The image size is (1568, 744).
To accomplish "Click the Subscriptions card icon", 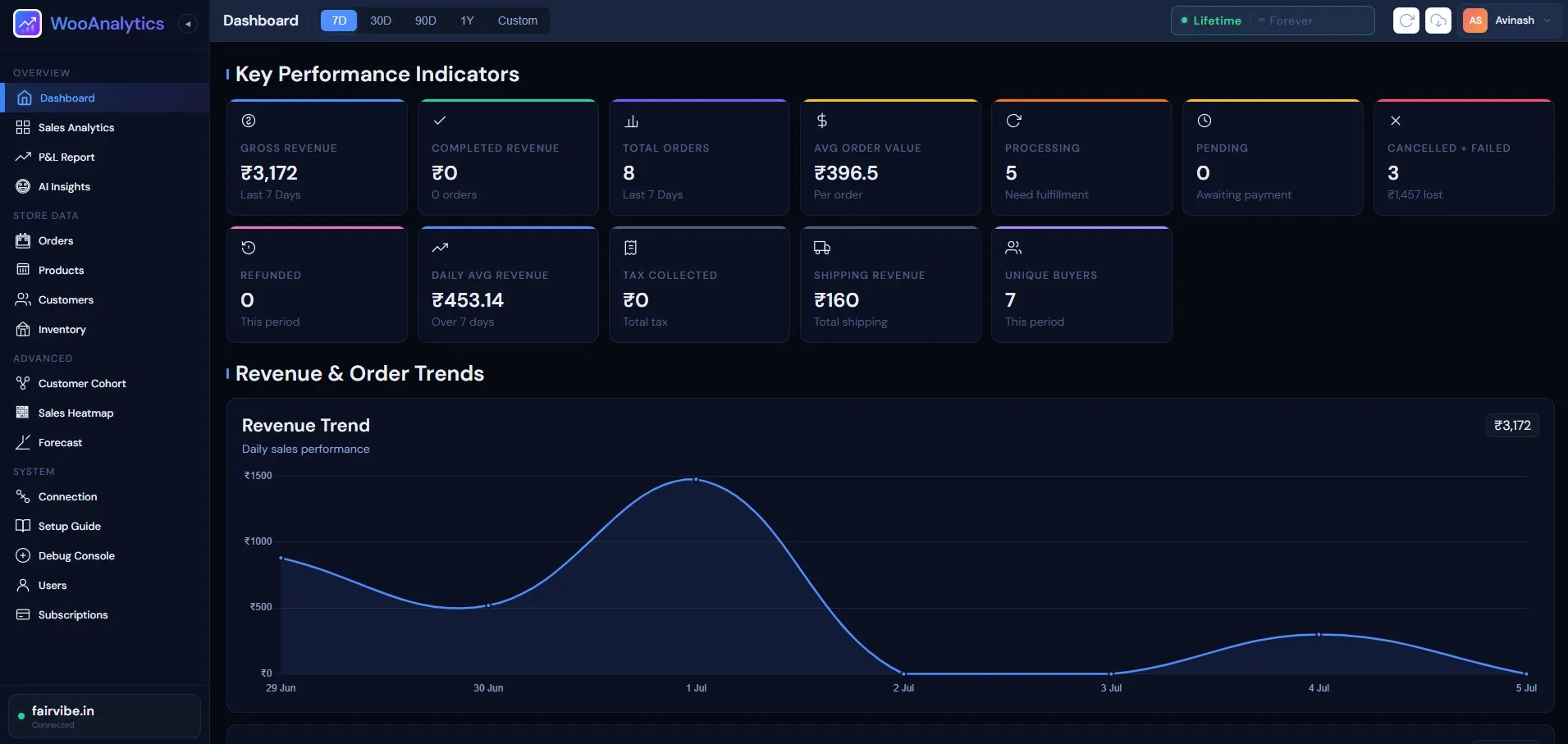I will (23, 614).
